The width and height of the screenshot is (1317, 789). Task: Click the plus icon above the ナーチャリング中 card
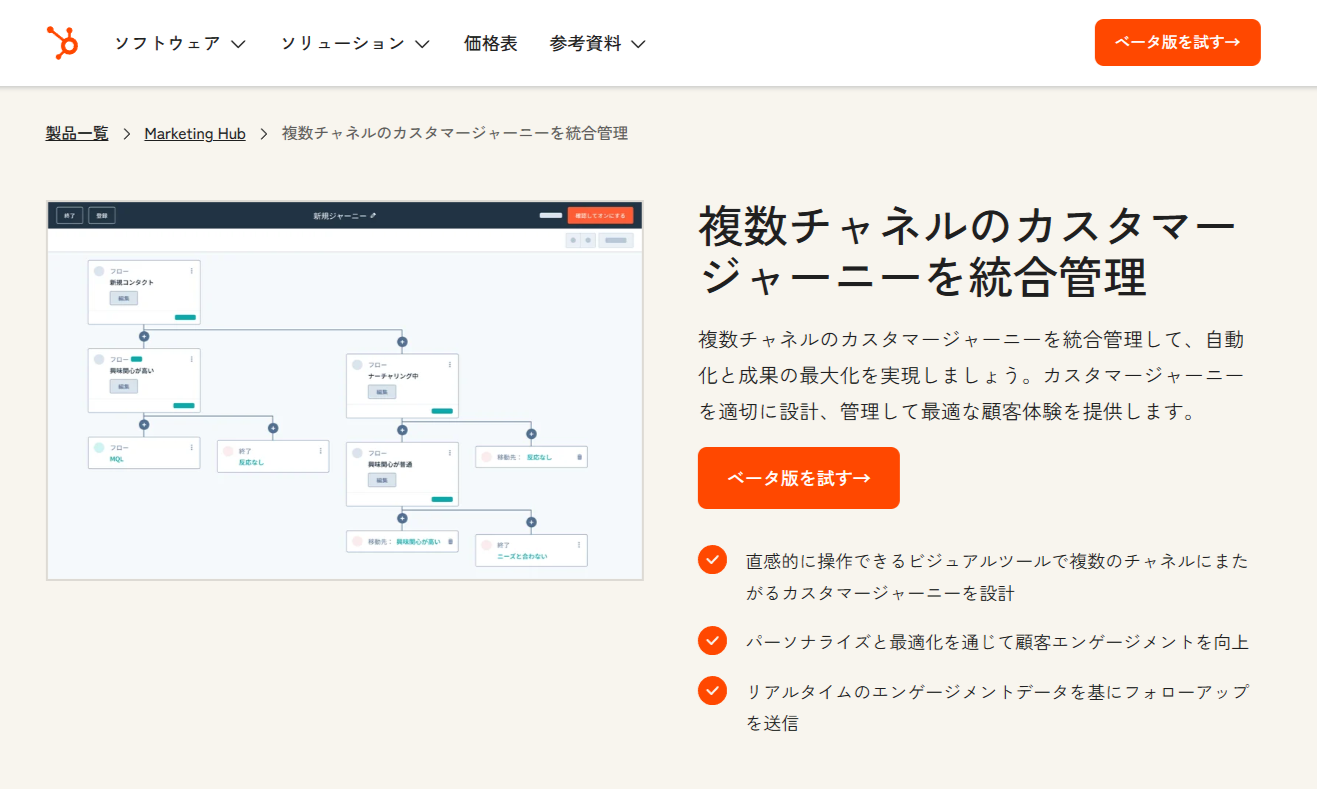point(402,342)
